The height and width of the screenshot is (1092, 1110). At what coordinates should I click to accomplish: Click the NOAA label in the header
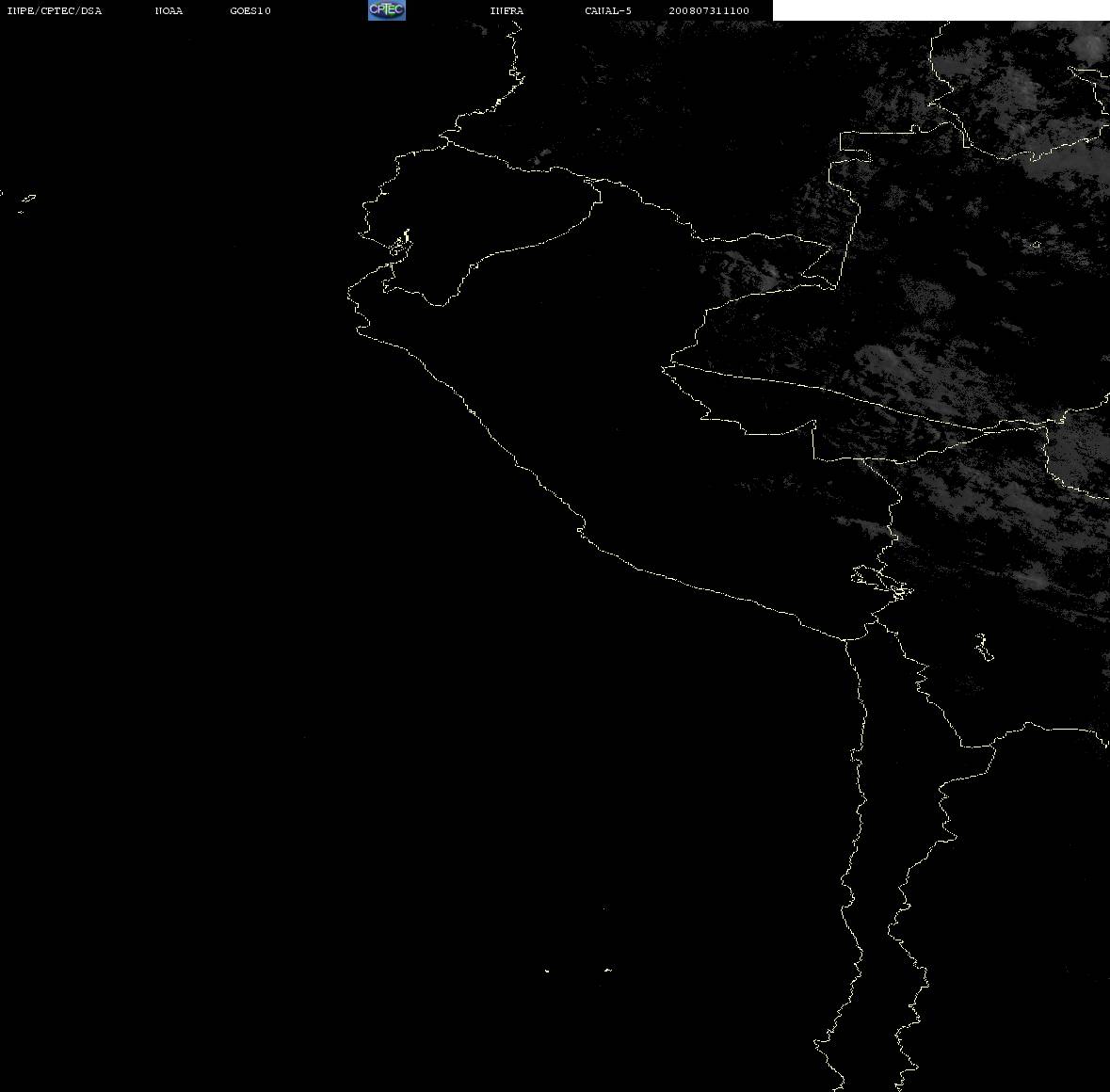coord(169,10)
